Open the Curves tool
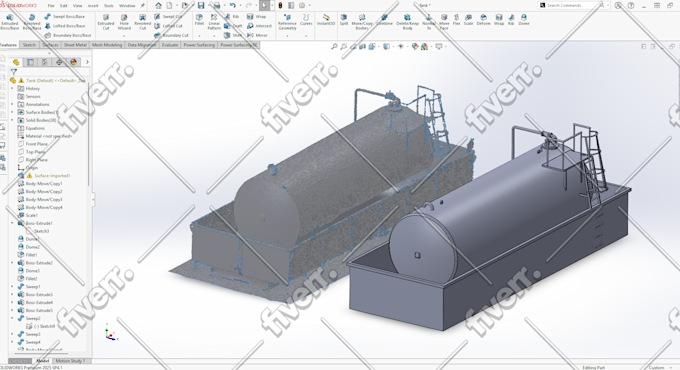This screenshot has width=680, height=370. tap(306, 20)
